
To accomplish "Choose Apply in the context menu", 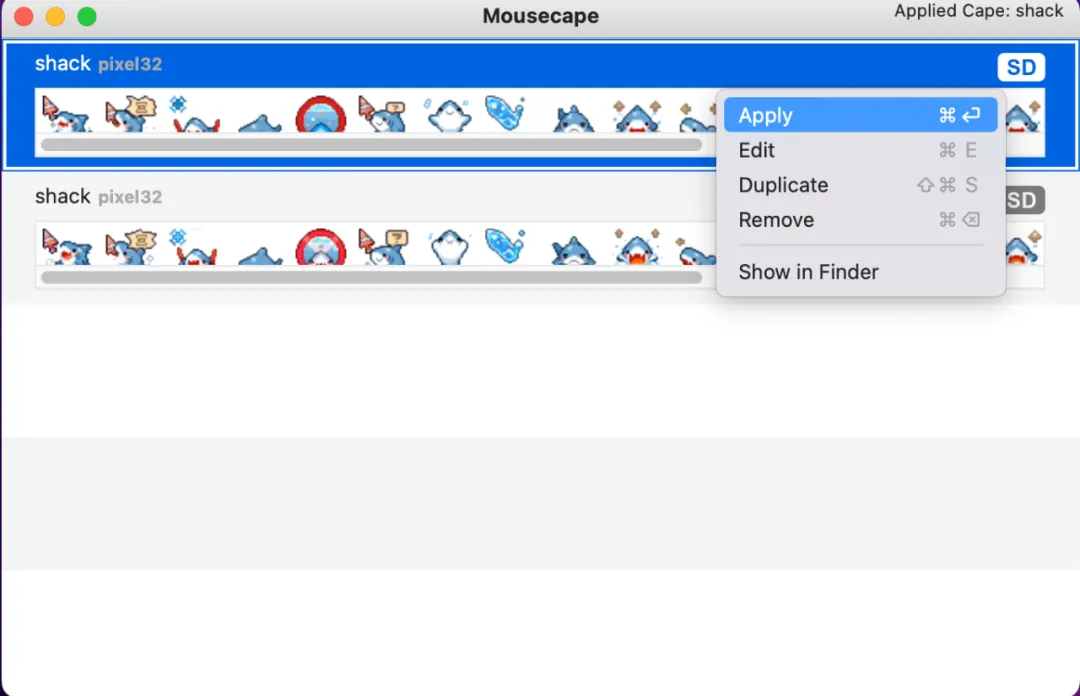I will [x=860, y=115].
